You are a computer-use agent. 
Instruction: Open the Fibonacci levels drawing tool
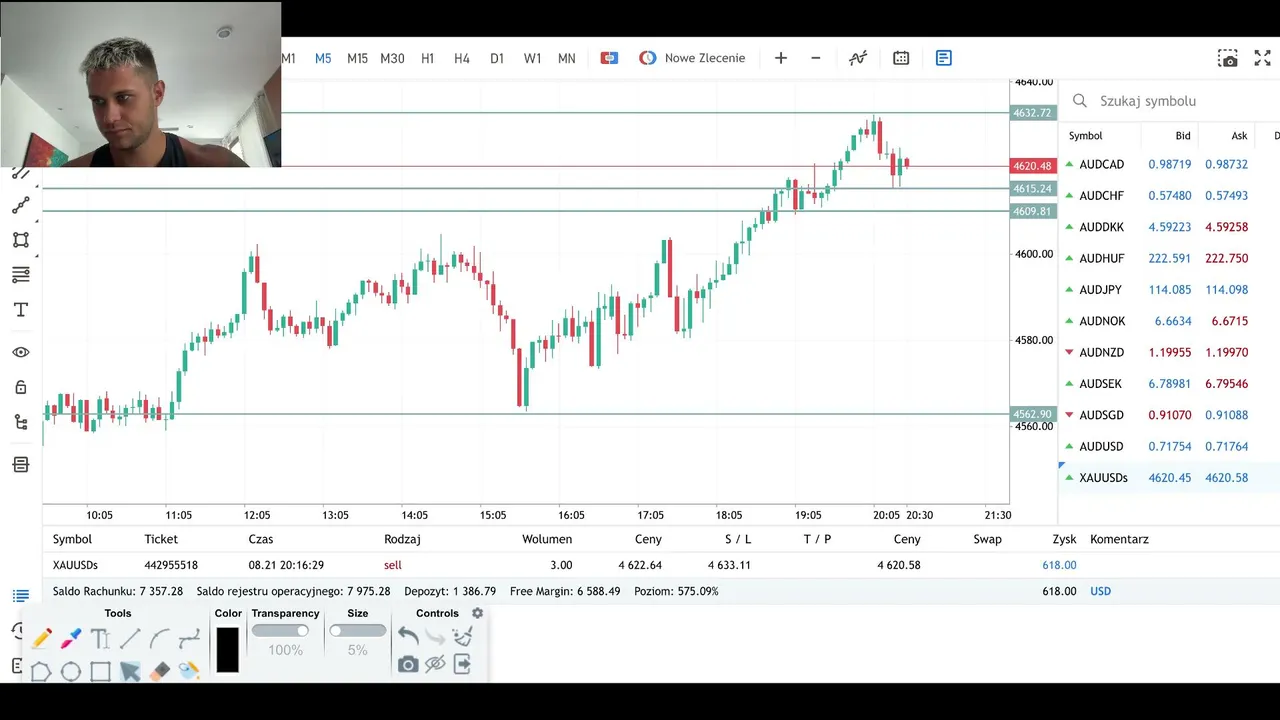click(20, 275)
